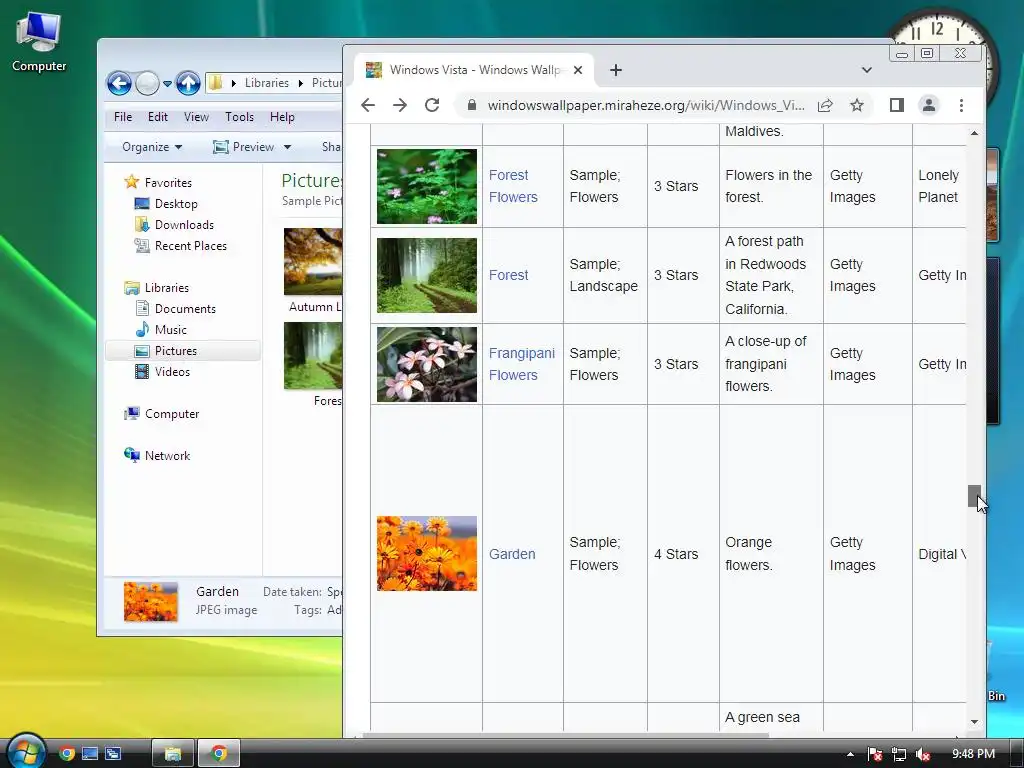Toggle Chrome side panel

(x=897, y=105)
